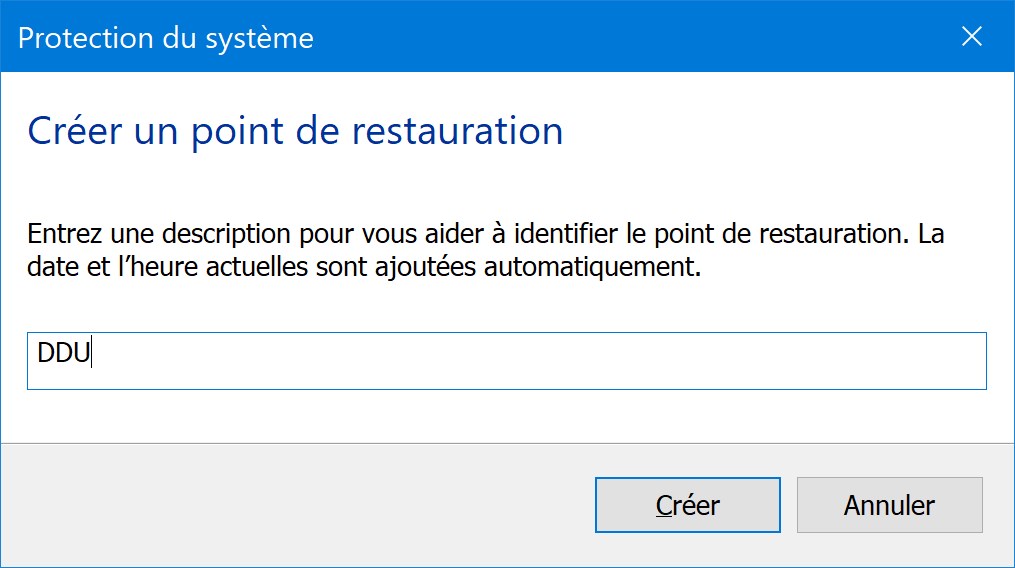Dismiss dialog using the X icon
The width and height of the screenshot is (1015, 568).
[972, 36]
